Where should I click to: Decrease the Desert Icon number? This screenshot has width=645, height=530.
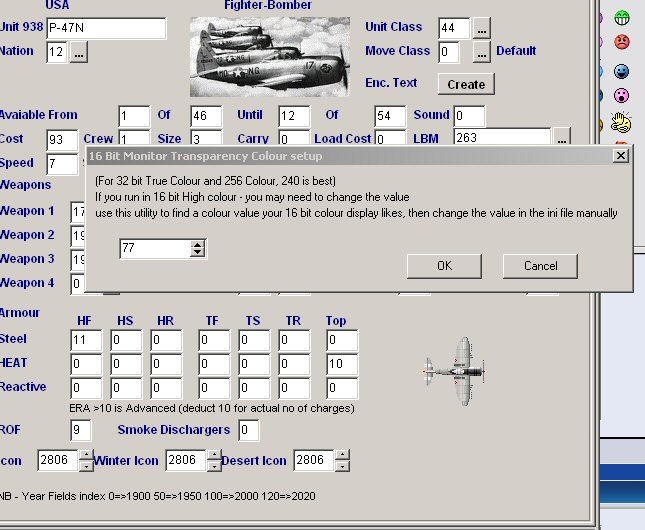[343, 466]
